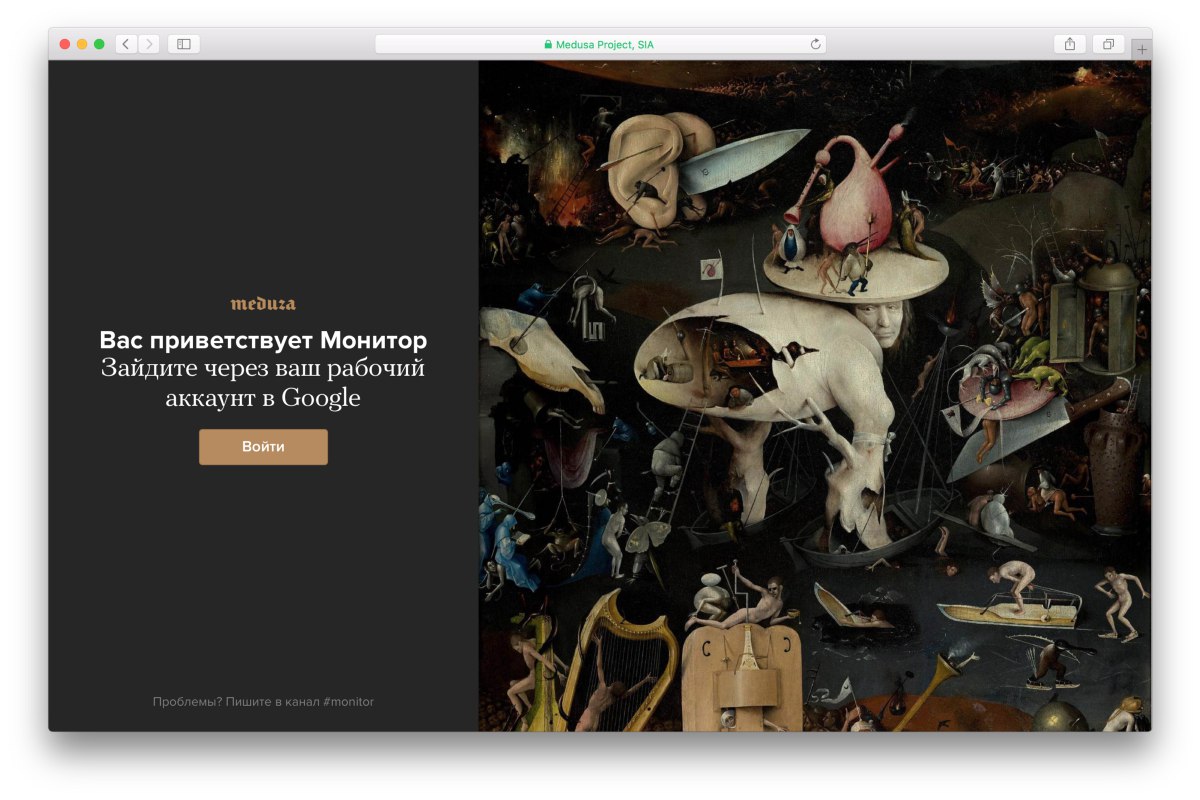1200x800 pixels.
Task: Close the Safari window with red button
Action: click(x=65, y=44)
